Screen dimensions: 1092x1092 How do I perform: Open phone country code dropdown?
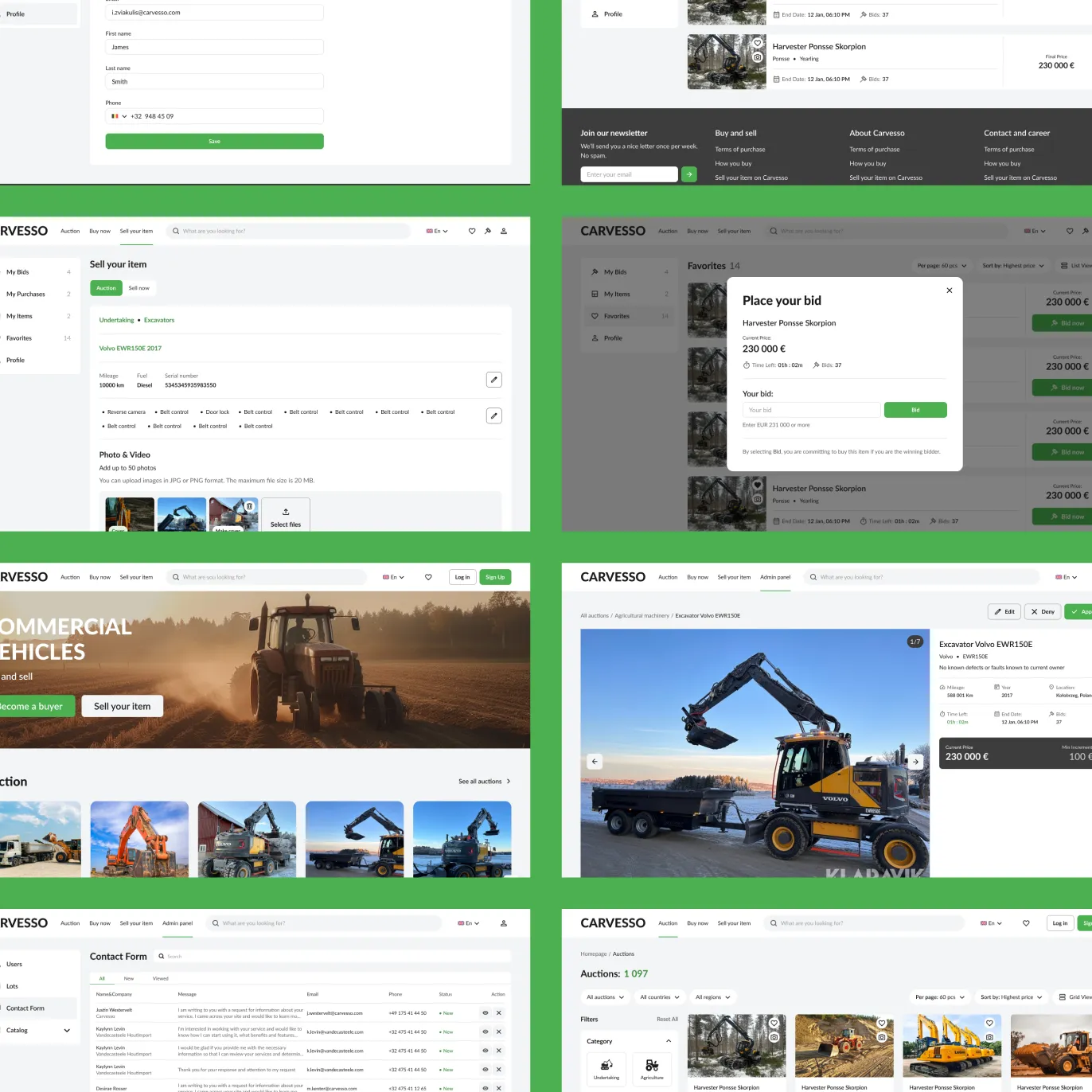(x=119, y=116)
